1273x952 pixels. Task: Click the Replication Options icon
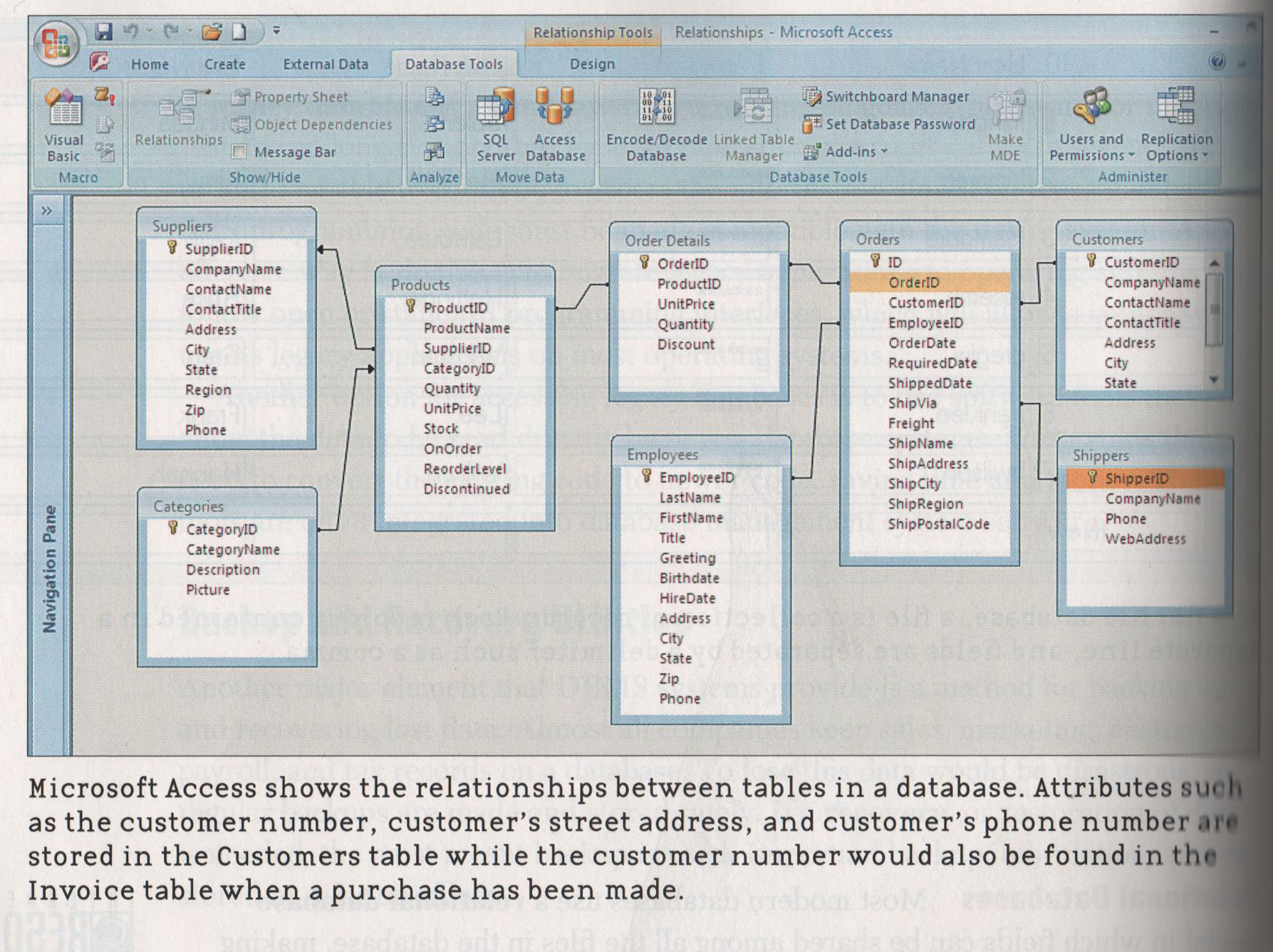(1175, 107)
